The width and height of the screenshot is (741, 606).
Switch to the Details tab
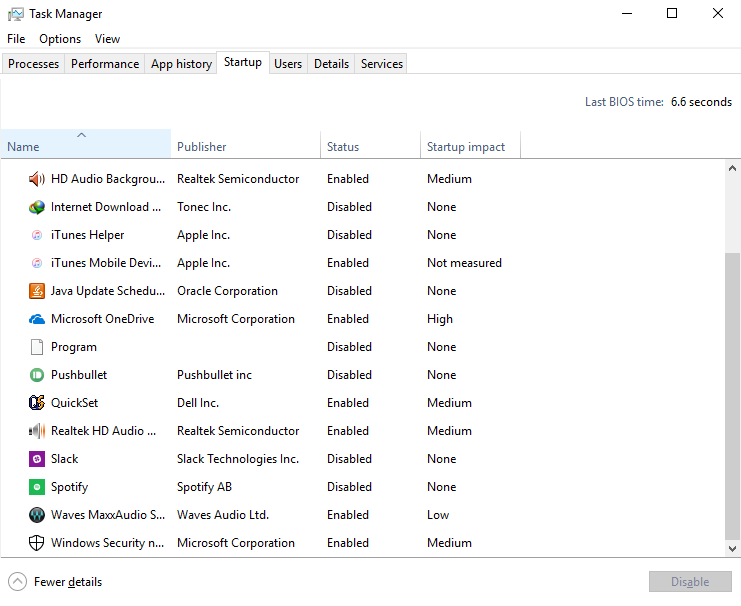pos(331,64)
